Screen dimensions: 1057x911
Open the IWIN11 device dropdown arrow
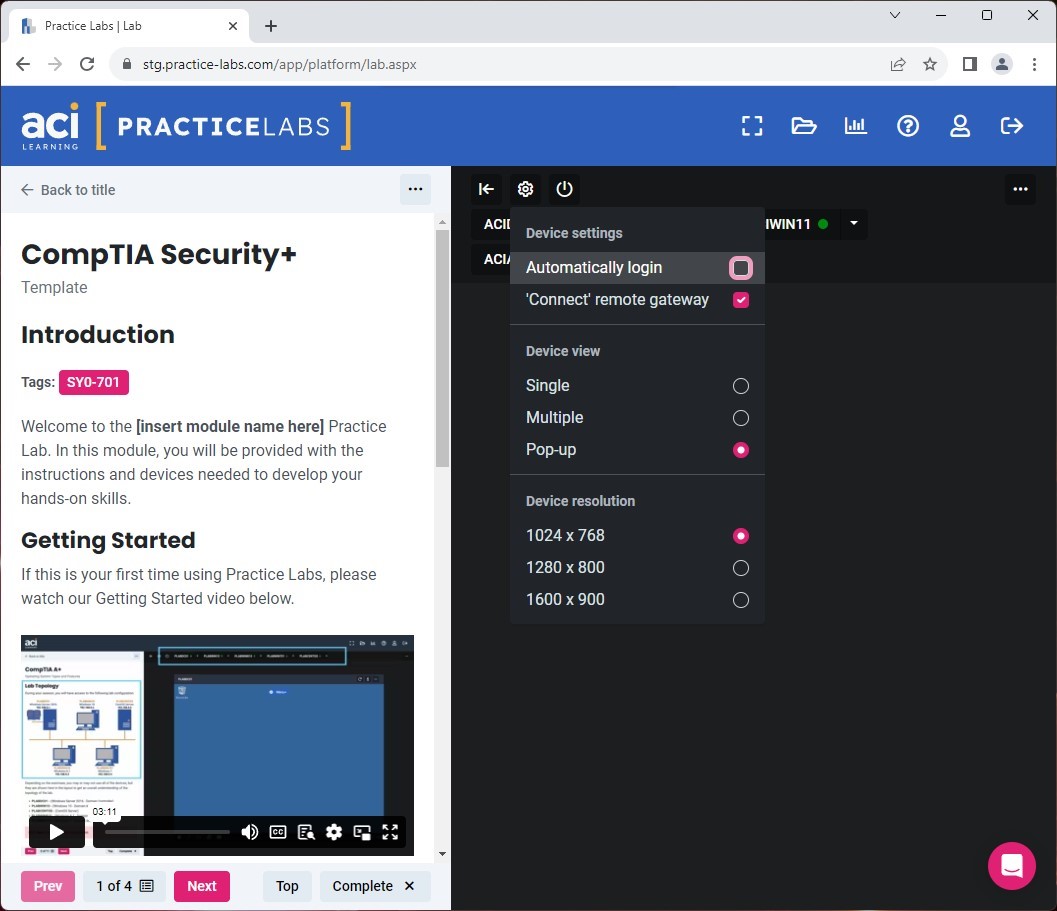[x=853, y=224]
